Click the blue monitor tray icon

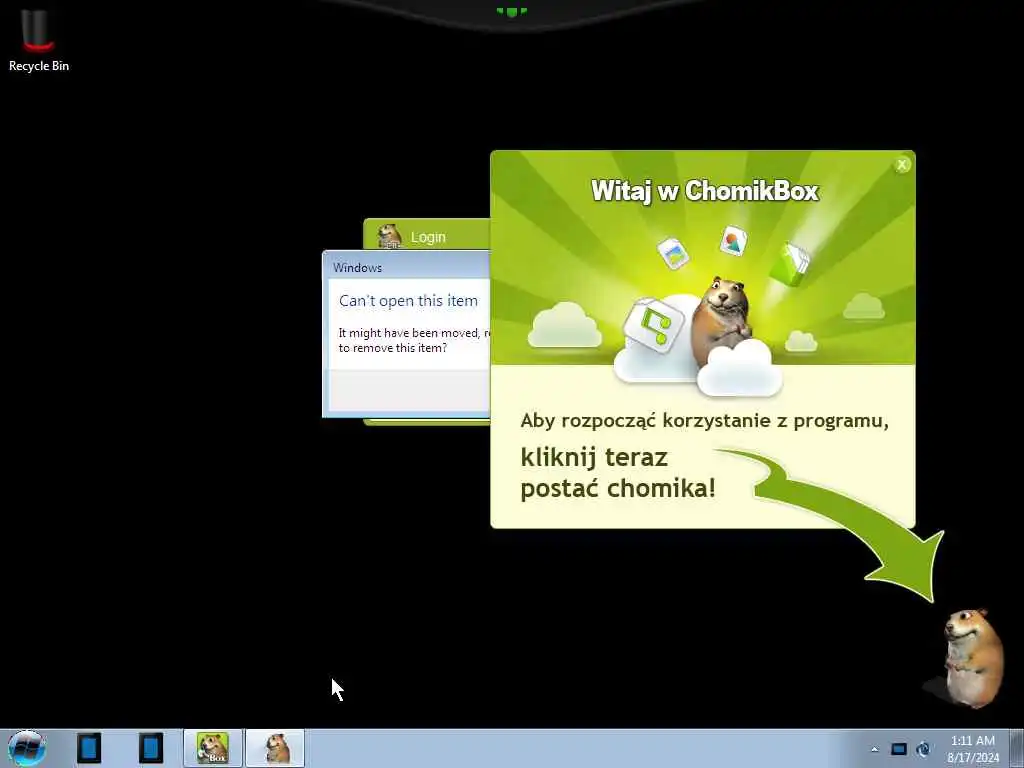click(x=899, y=749)
